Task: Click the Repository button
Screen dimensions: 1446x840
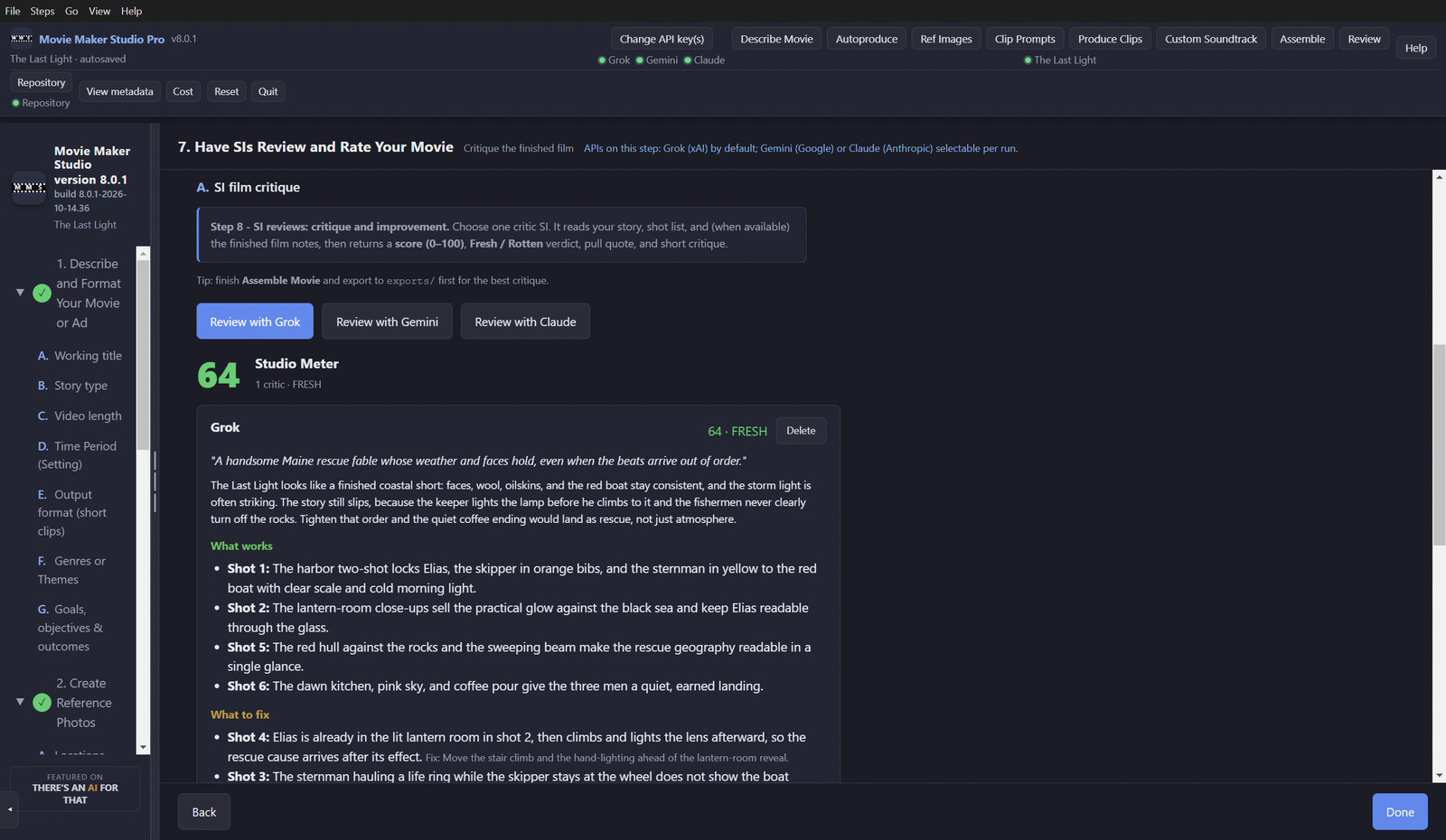Action: [42, 82]
